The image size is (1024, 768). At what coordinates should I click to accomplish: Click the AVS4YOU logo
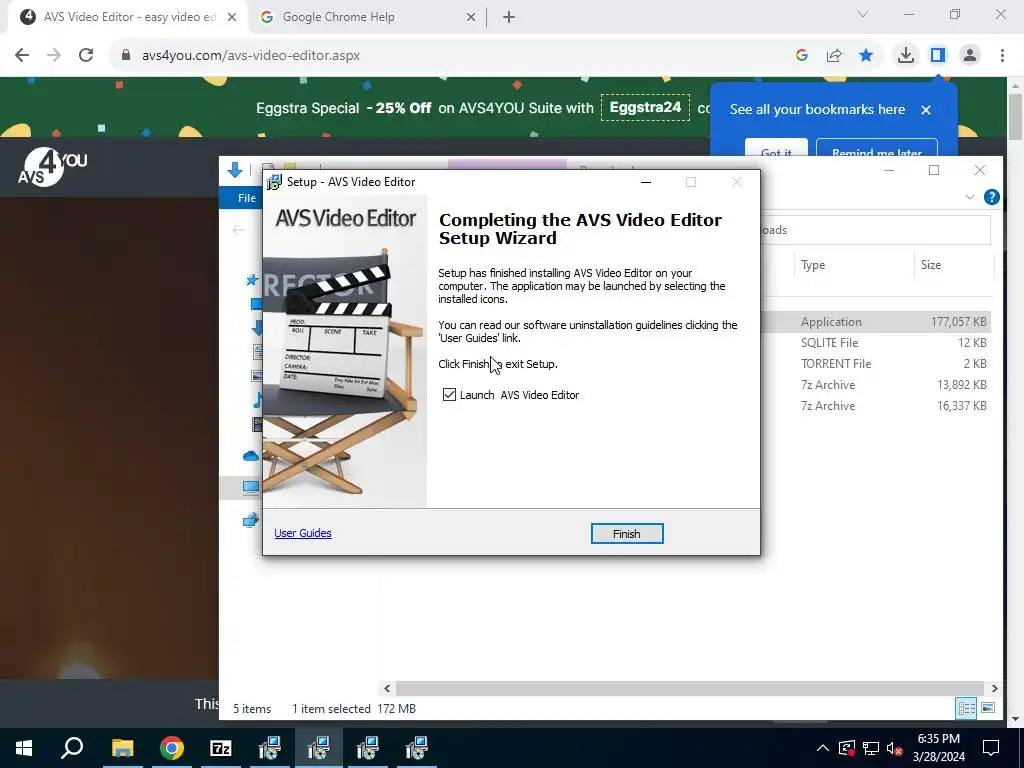[x=52, y=167]
